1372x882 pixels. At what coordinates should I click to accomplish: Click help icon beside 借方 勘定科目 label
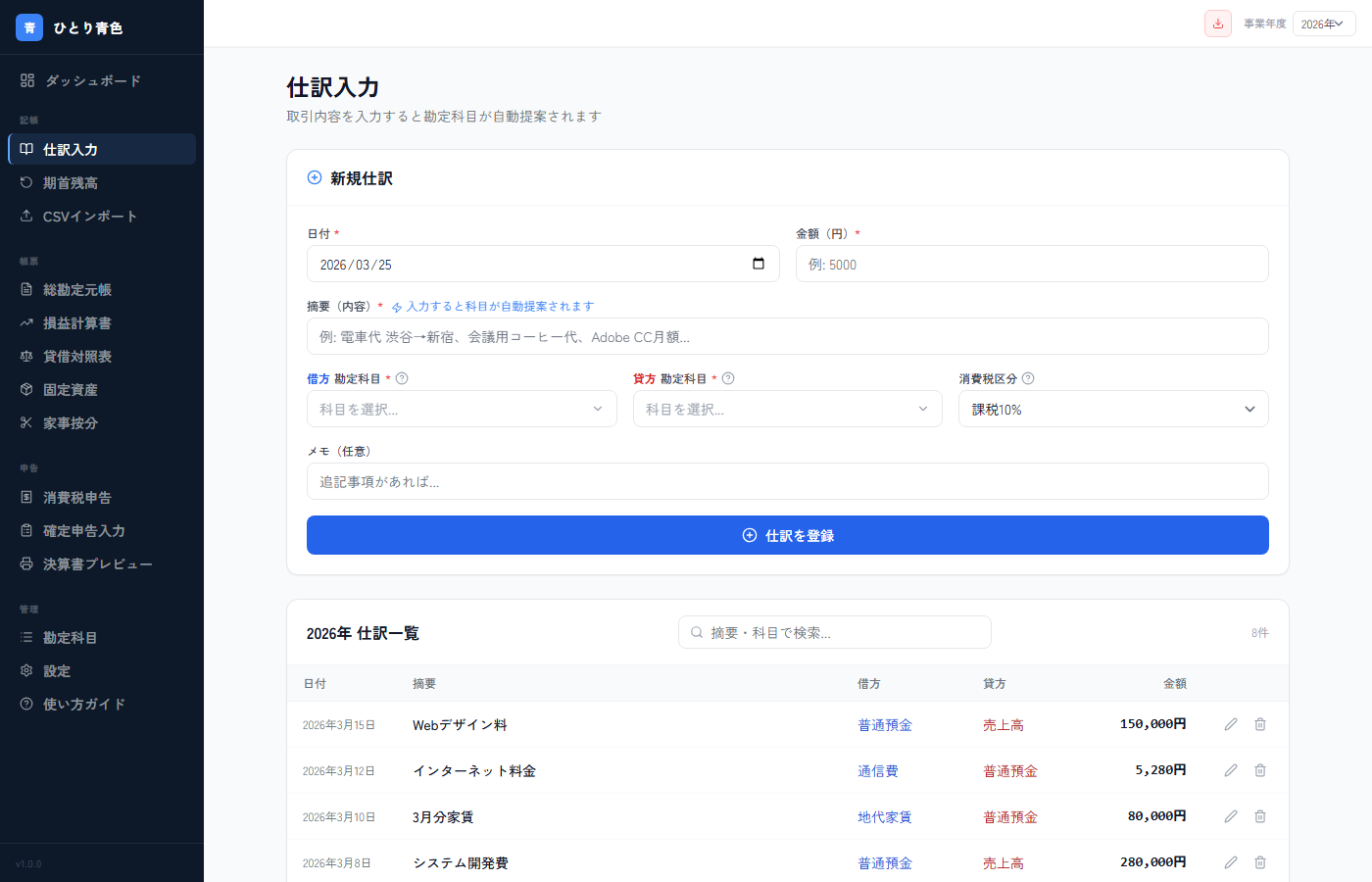402,378
